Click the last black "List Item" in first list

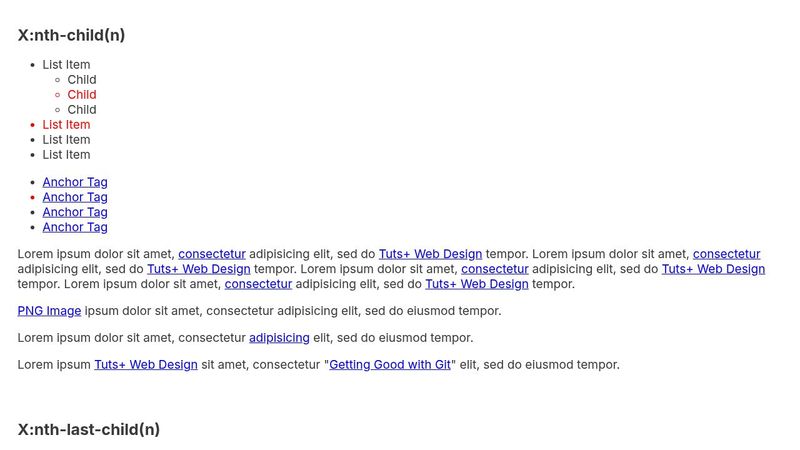point(66,155)
